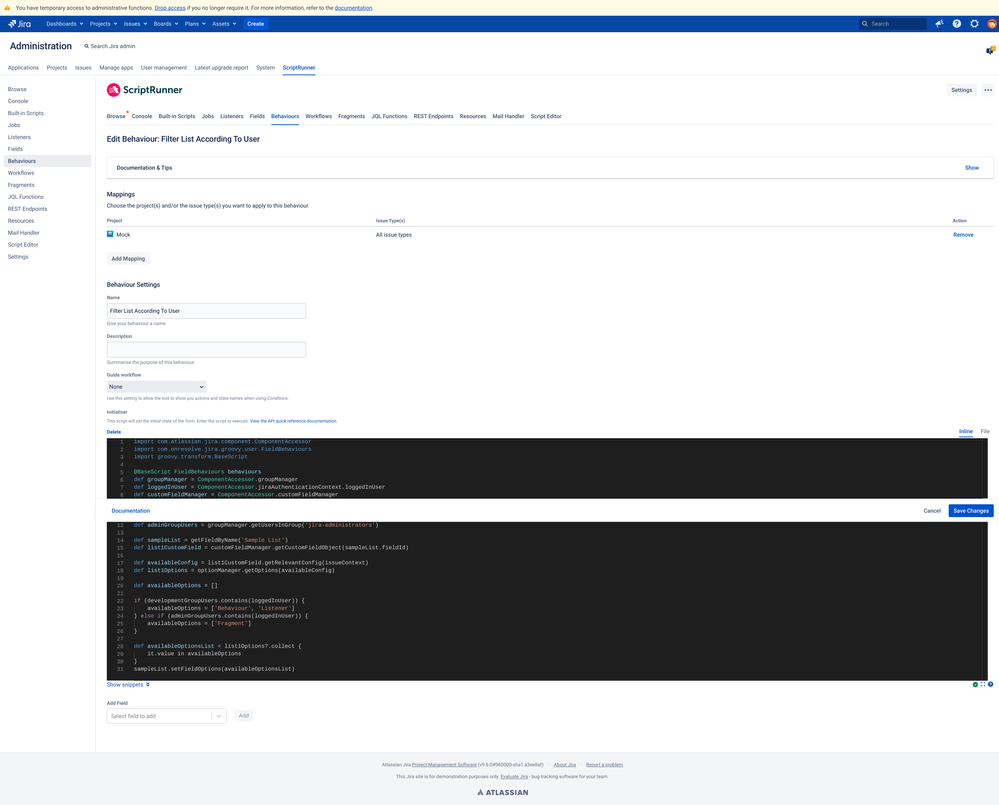
Task: Click the Description input field
Action: pyautogui.click(x=206, y=349)
